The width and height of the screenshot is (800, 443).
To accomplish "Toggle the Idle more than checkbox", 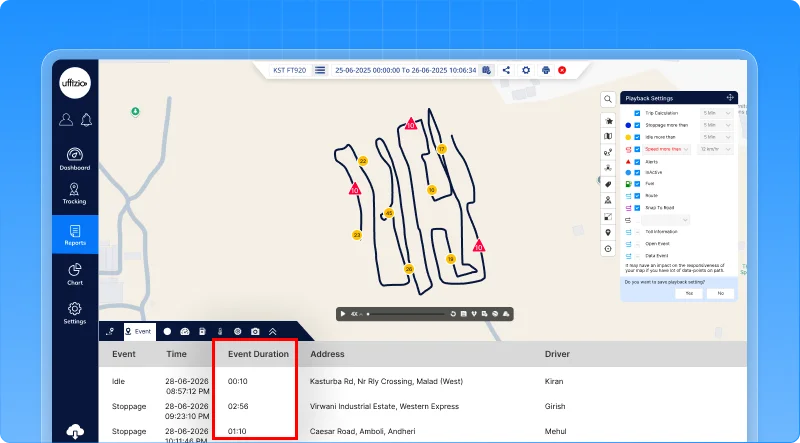I will coord(637,137).
